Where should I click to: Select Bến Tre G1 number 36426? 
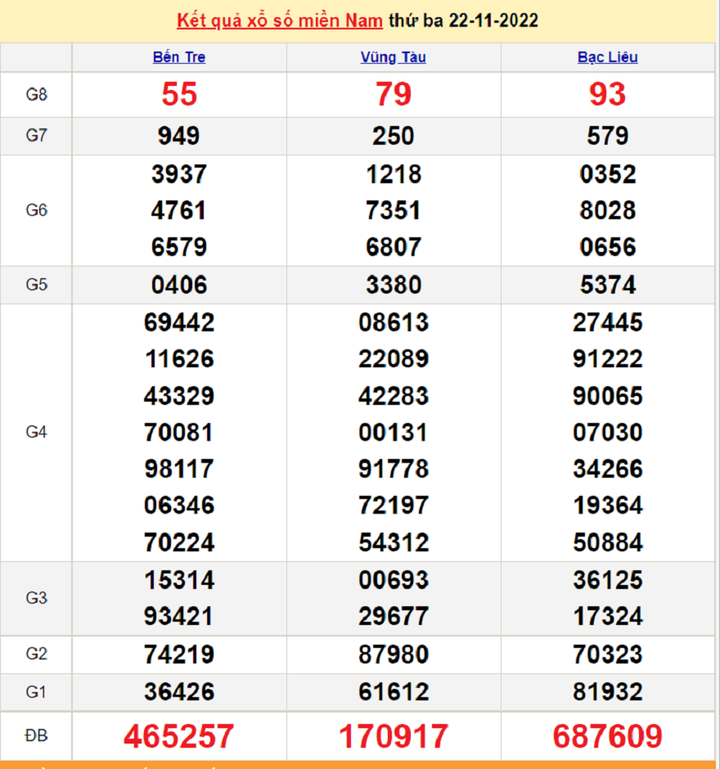179,692
